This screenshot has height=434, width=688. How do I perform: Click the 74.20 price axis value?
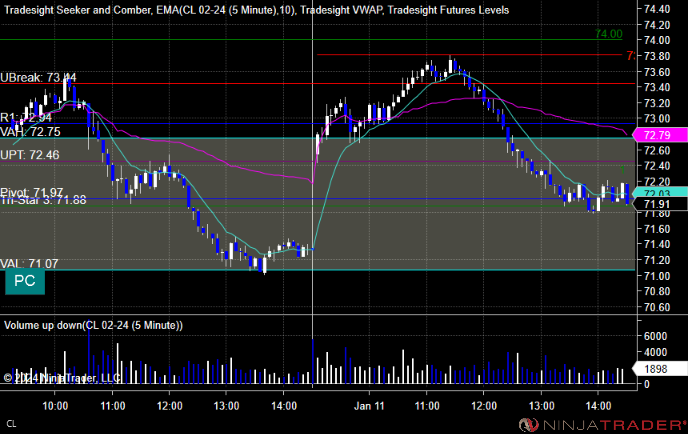[x=657, y=25]
